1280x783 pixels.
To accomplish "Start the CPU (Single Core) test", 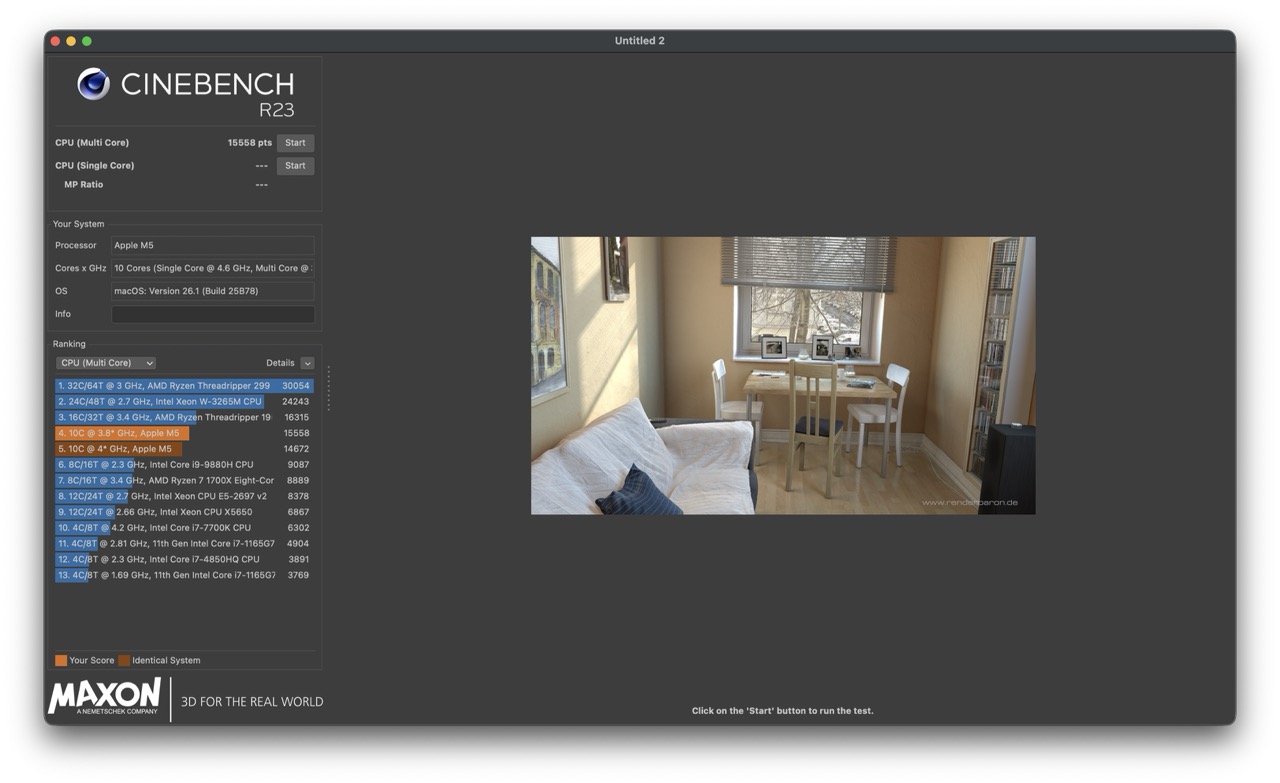I will click(295, 166).
